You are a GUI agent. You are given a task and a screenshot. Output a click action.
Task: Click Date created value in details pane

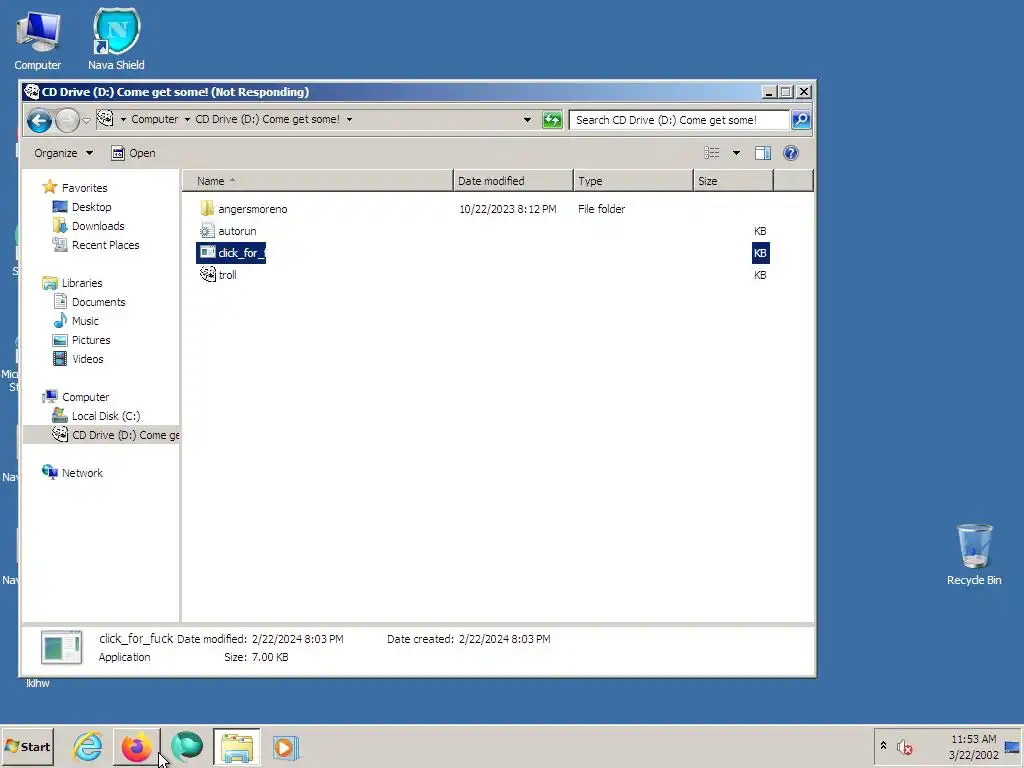[x=504, y=639]
